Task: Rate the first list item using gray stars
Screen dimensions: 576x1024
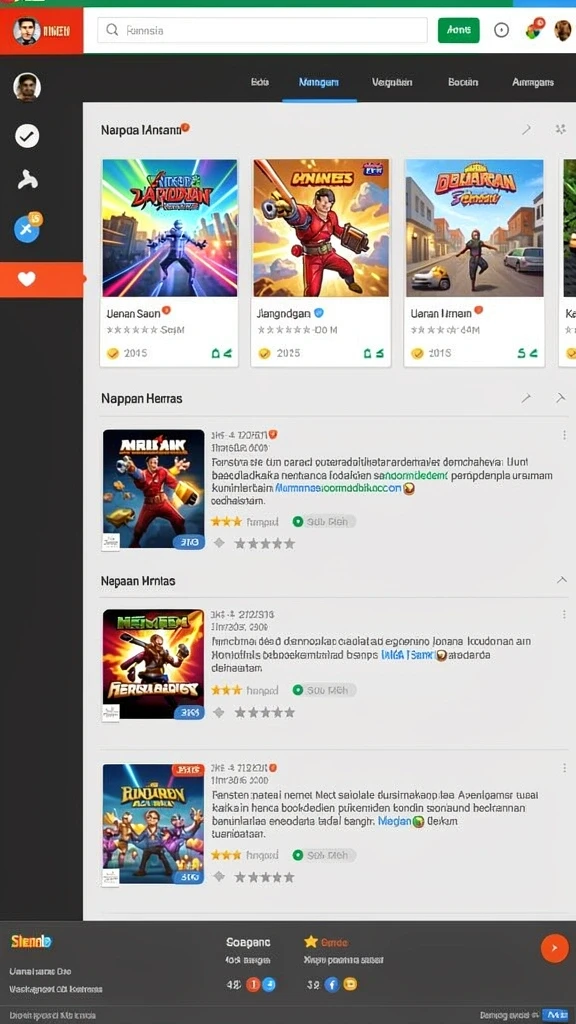Action: coord(264,543)
